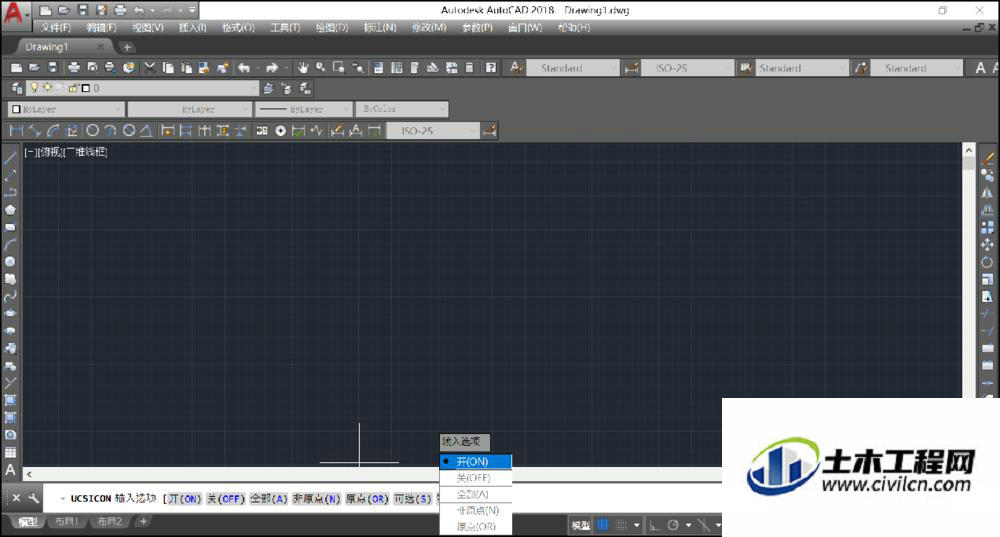Screen dimensions: 1000x537
Task: Select the Linear dimension tool
Action: 17,131
